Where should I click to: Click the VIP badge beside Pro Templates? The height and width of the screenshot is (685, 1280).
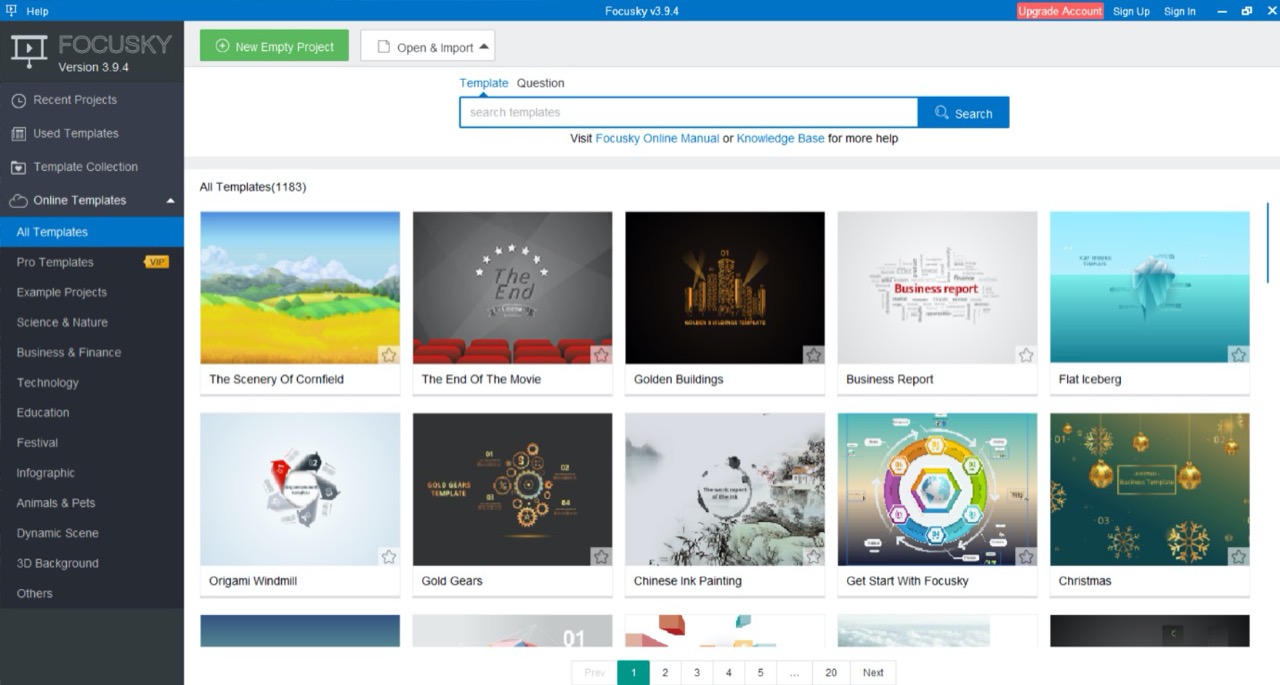[156, 262]
